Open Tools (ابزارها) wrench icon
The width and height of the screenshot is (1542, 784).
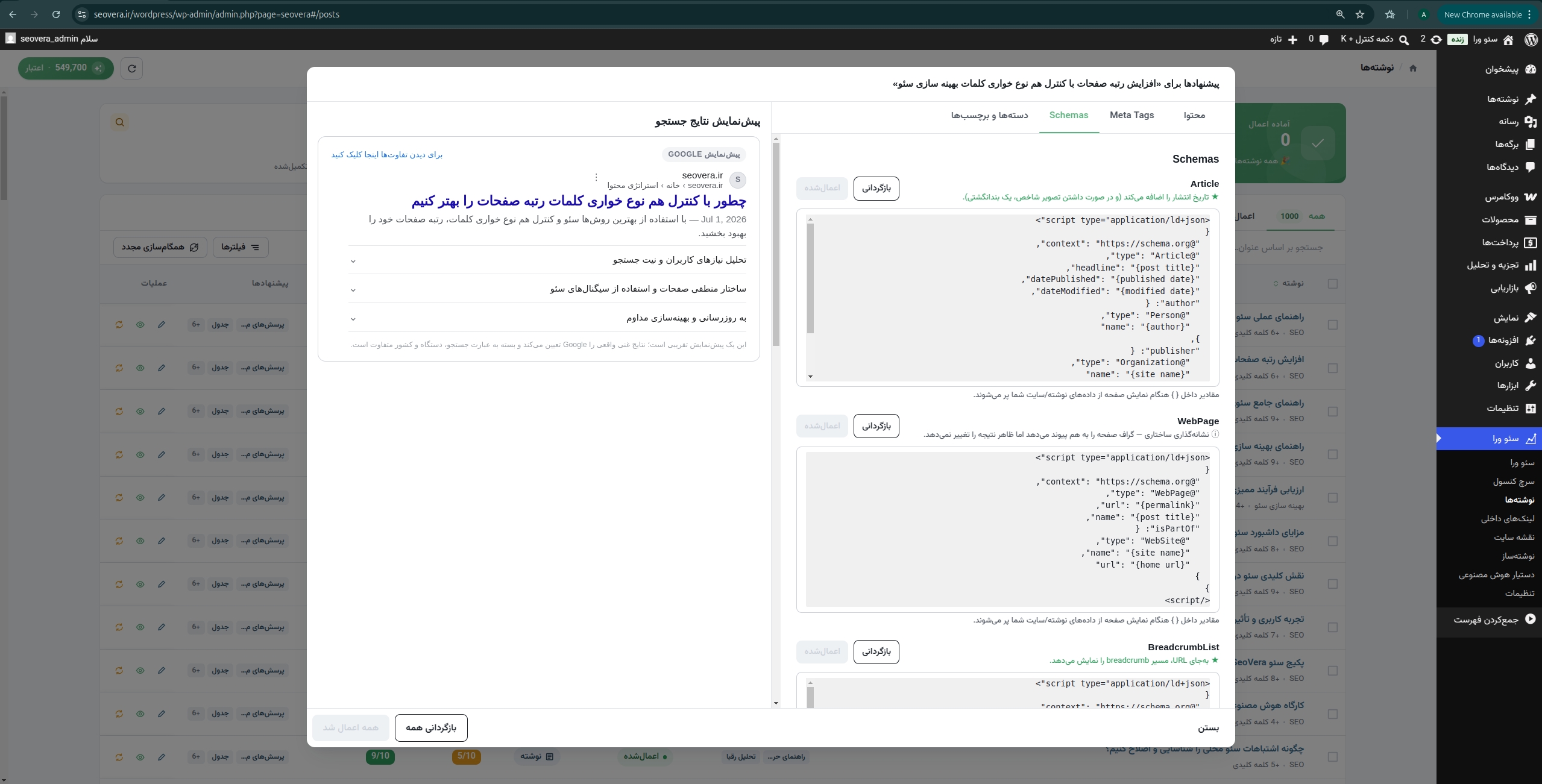(x=1530, y=386)
